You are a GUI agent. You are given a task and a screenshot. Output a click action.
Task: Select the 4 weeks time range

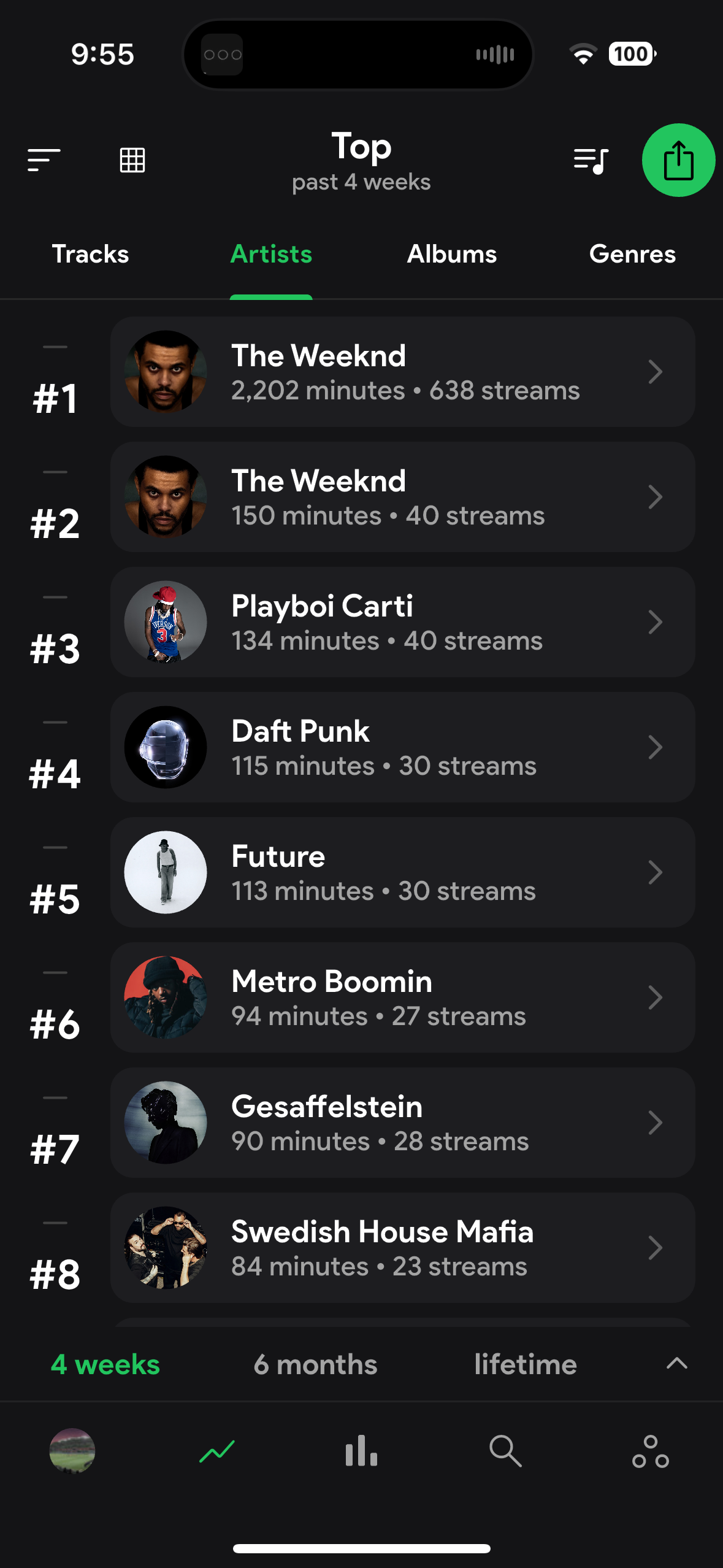(x=105, y=1364)
